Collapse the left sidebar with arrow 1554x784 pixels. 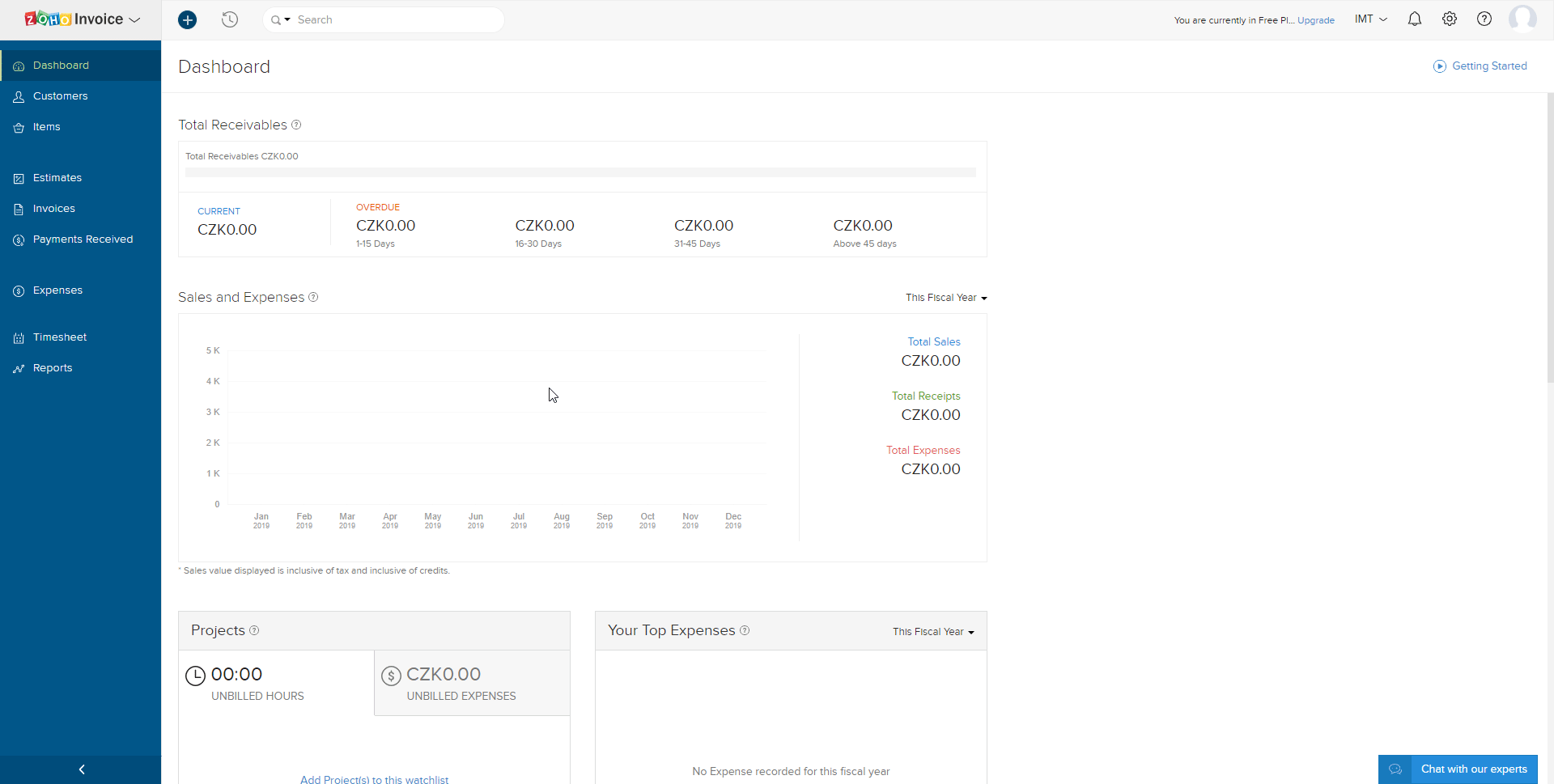[81, 769]
